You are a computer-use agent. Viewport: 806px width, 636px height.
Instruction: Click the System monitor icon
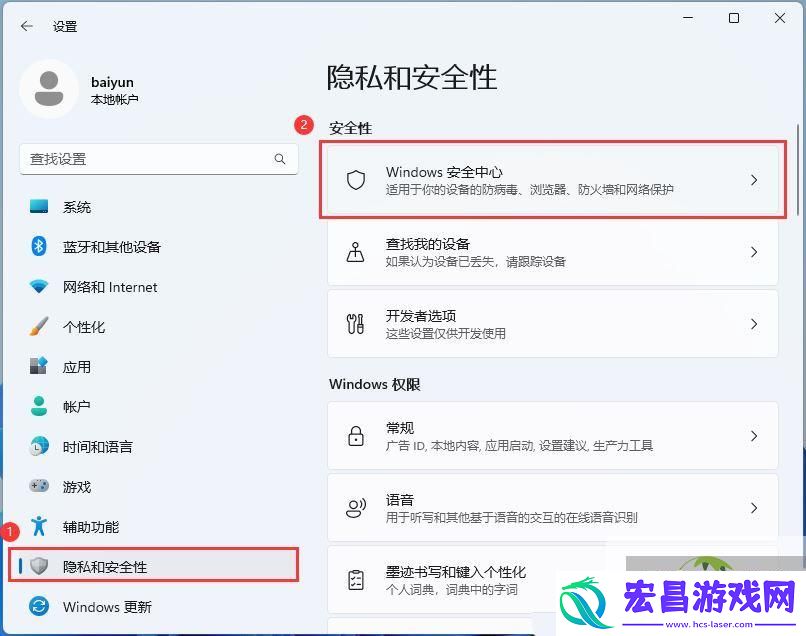point(39,207)
